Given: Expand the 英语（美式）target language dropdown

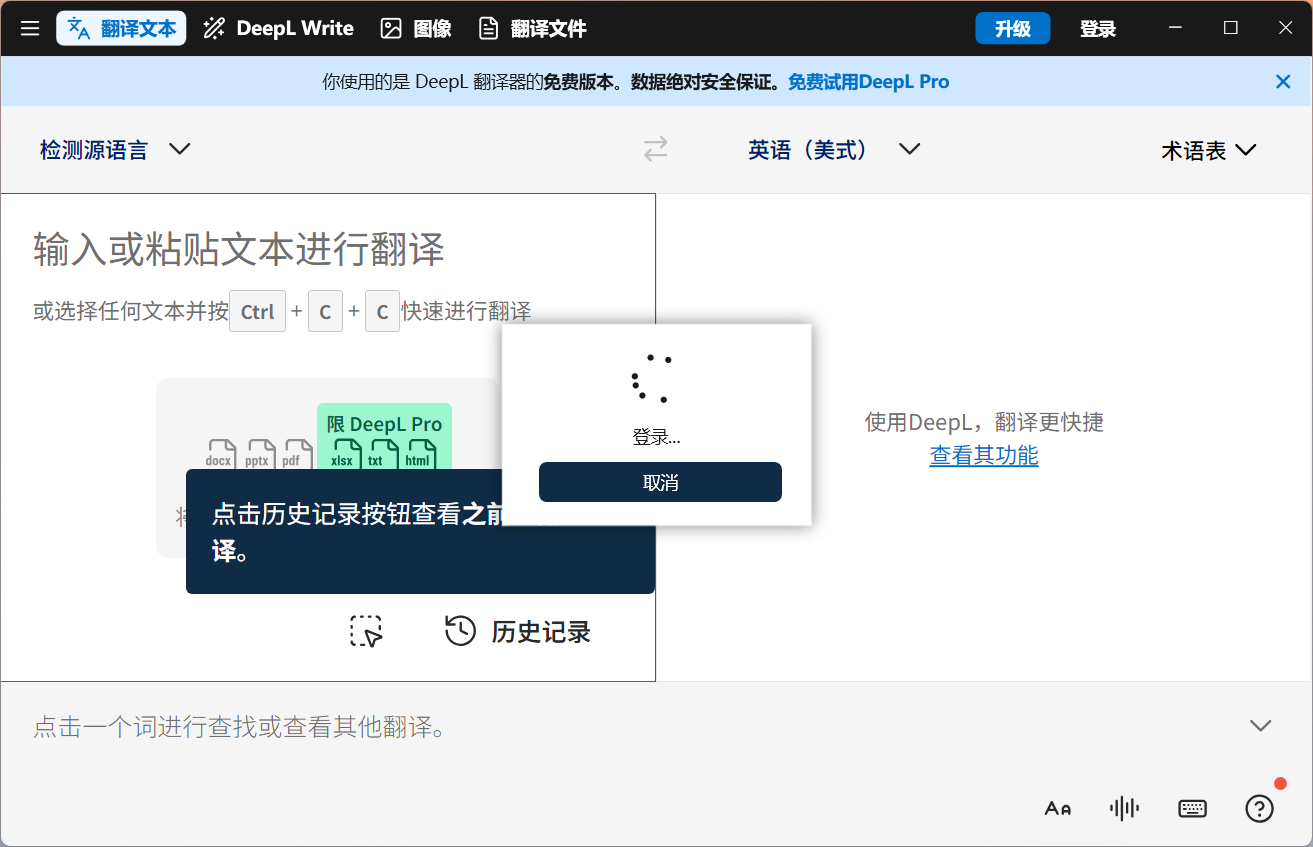Looking at the screenshot, I should 834,150.
